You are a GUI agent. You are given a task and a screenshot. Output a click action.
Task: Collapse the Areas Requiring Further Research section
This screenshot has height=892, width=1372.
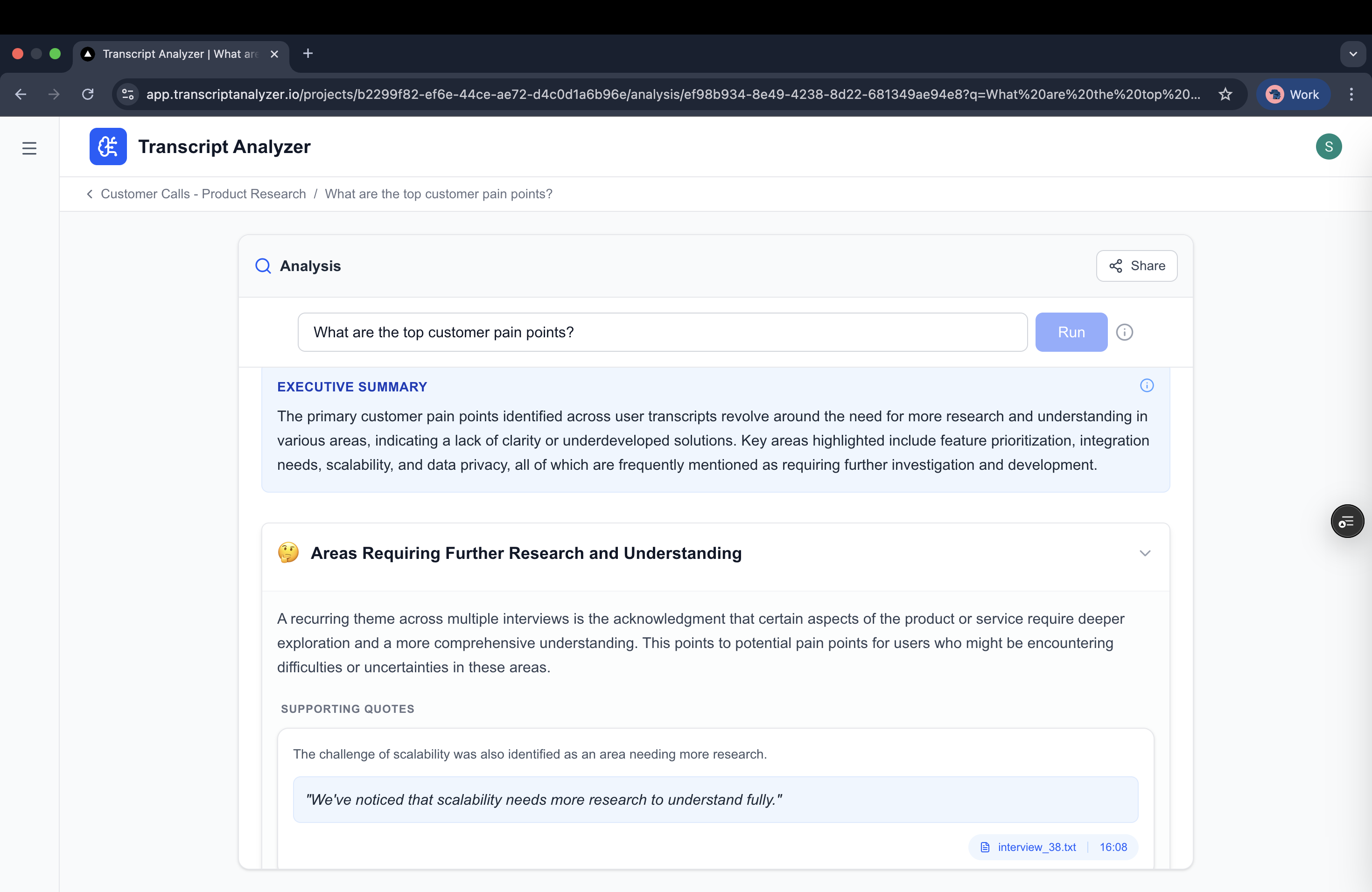click(1145, 553)
